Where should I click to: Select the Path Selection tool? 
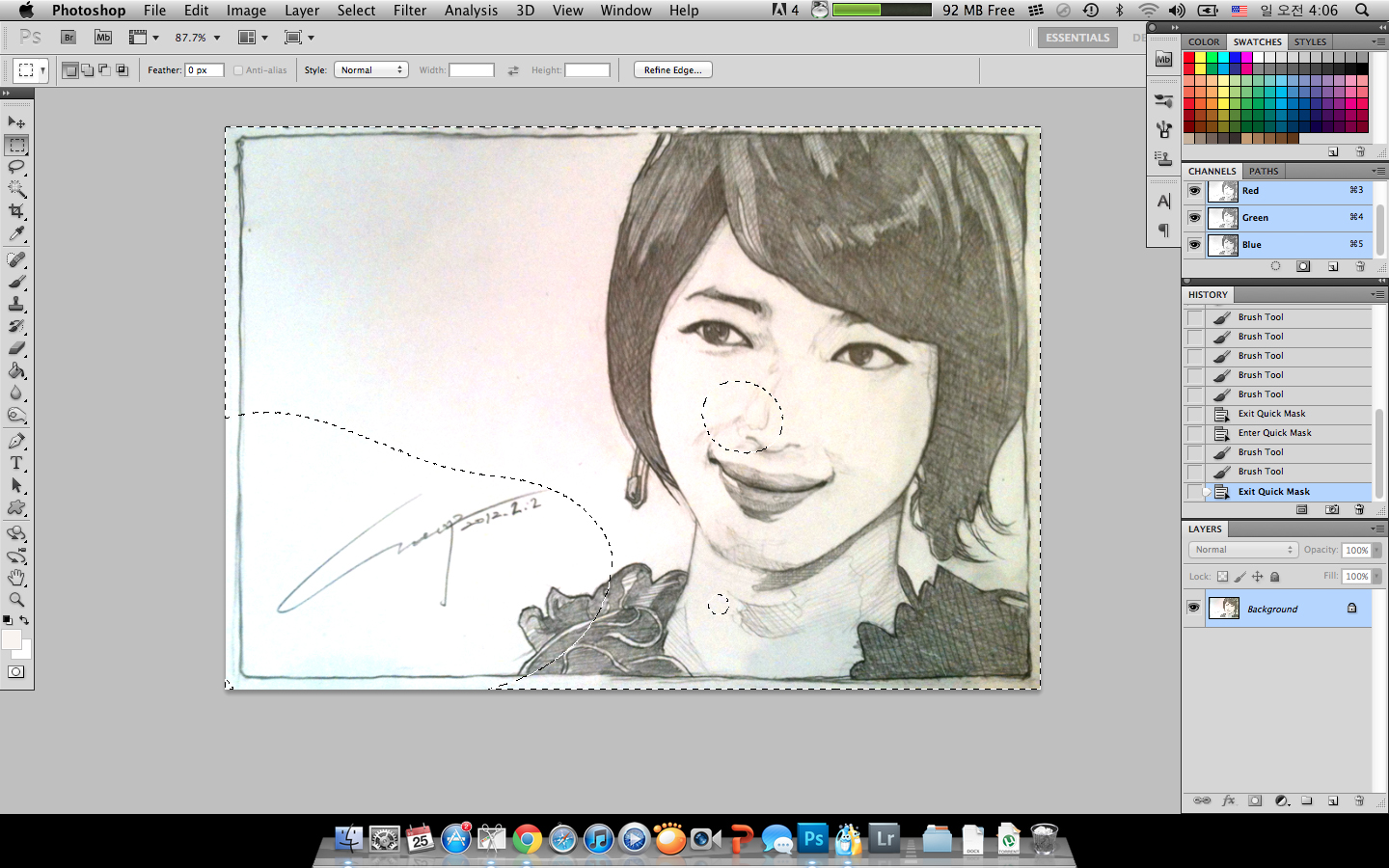(x=16, y=485)
